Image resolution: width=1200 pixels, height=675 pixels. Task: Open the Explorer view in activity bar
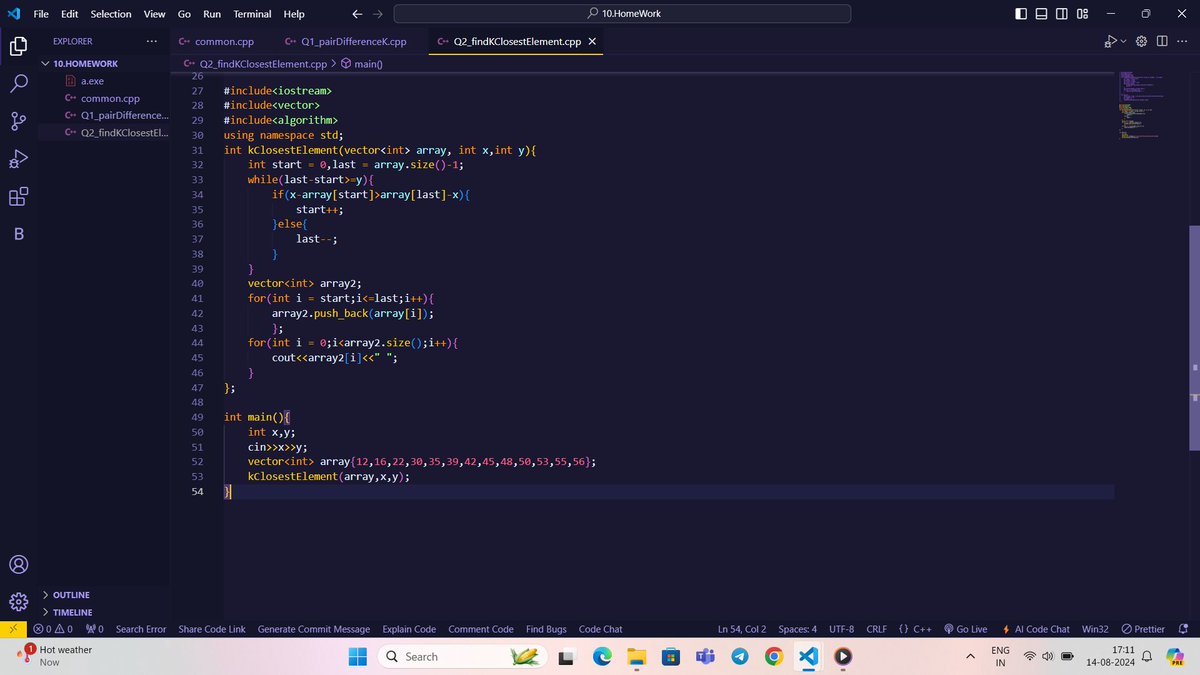pos(18,46)
